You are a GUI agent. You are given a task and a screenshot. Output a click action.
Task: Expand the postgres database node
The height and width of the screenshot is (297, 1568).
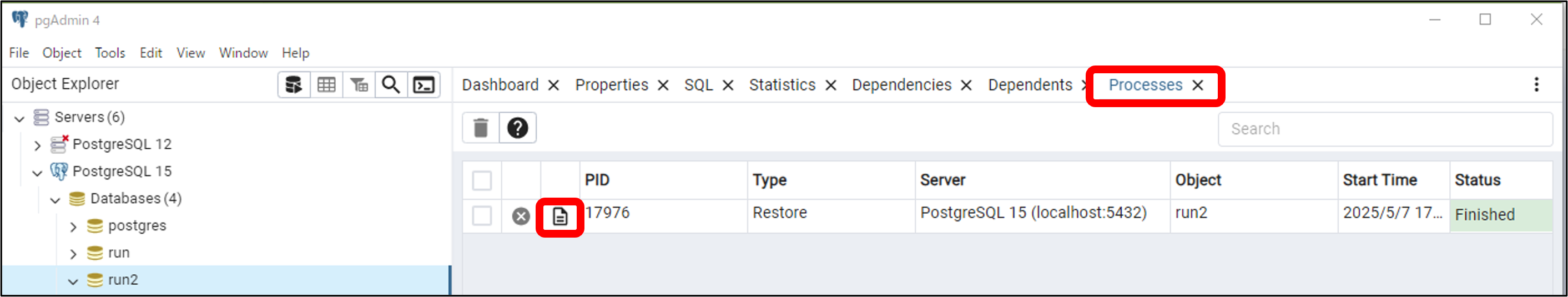tap(73, 227)
